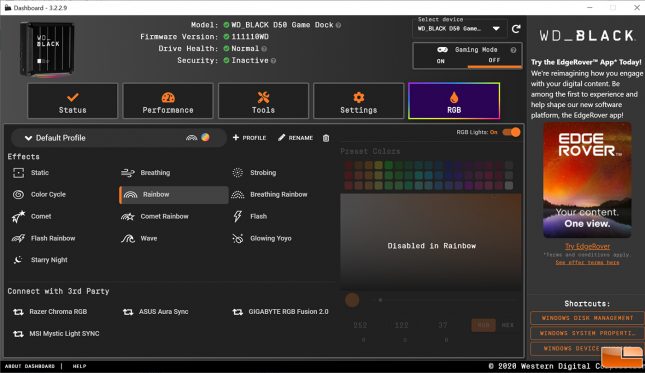This screenshot has height=373, width=645.
Task: Toggle RGB Lights switch off
Action: coord(511,132)
